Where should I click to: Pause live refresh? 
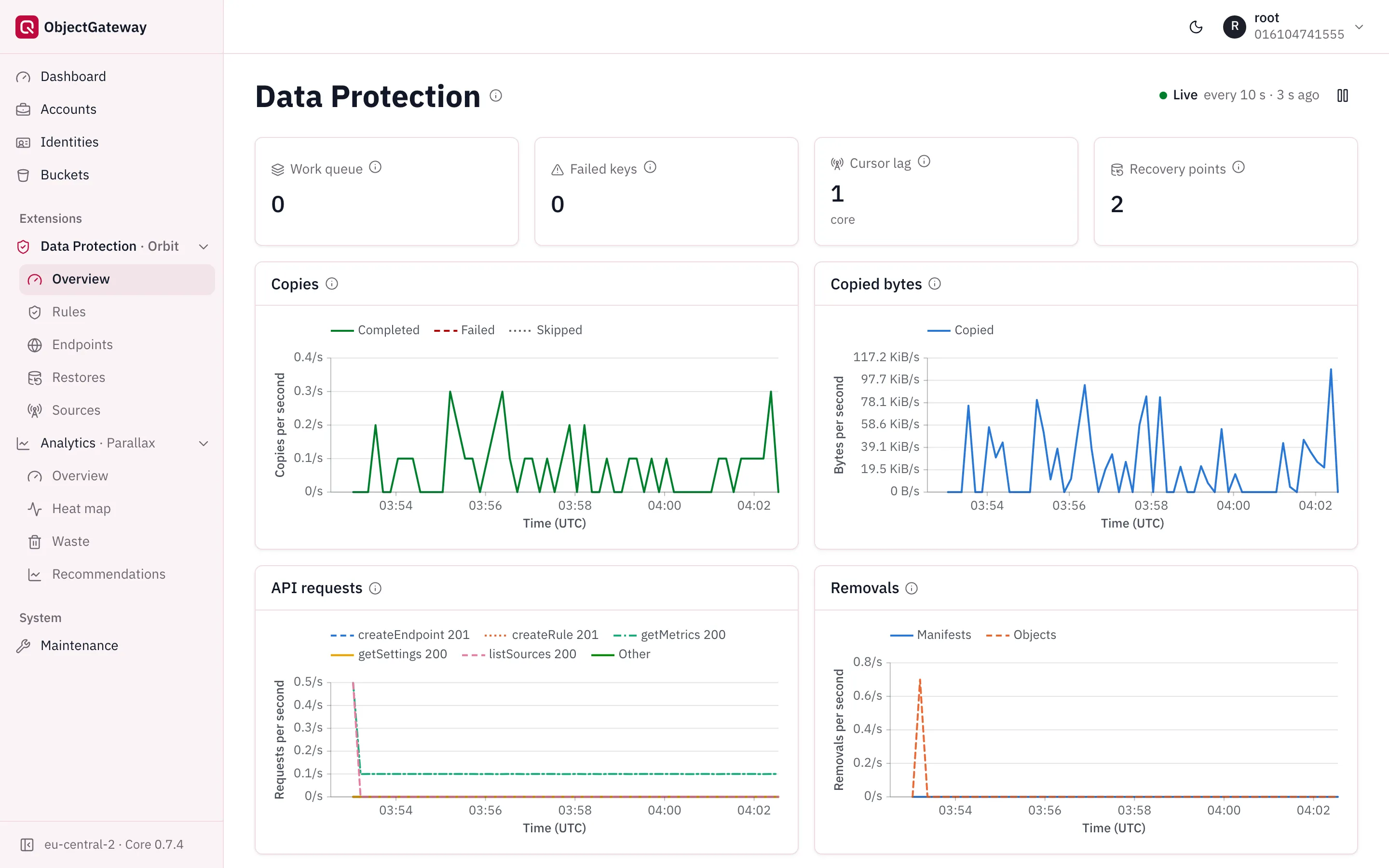(x=1342, y=95)
